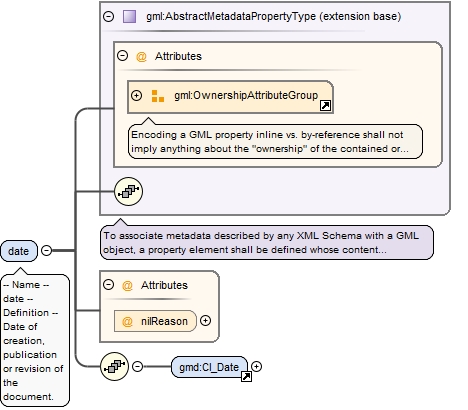Follow the gml:OwnershipAttributeGroup reference arrow icon
Screen dimensions: 468x410
(325, 106)
